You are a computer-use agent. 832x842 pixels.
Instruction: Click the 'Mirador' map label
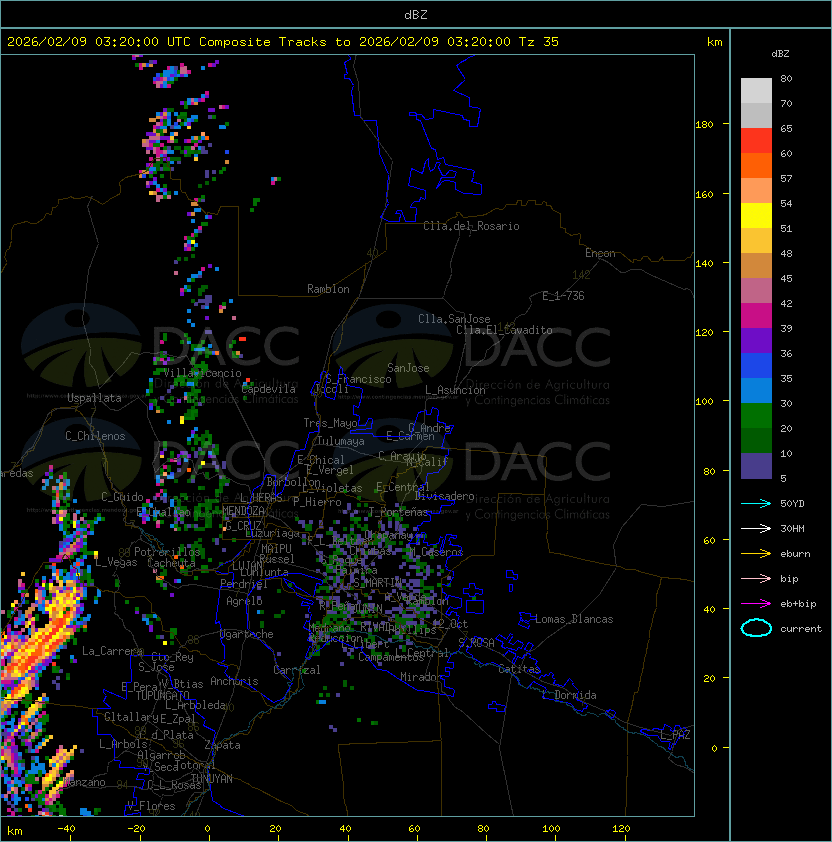click(421, 677)
